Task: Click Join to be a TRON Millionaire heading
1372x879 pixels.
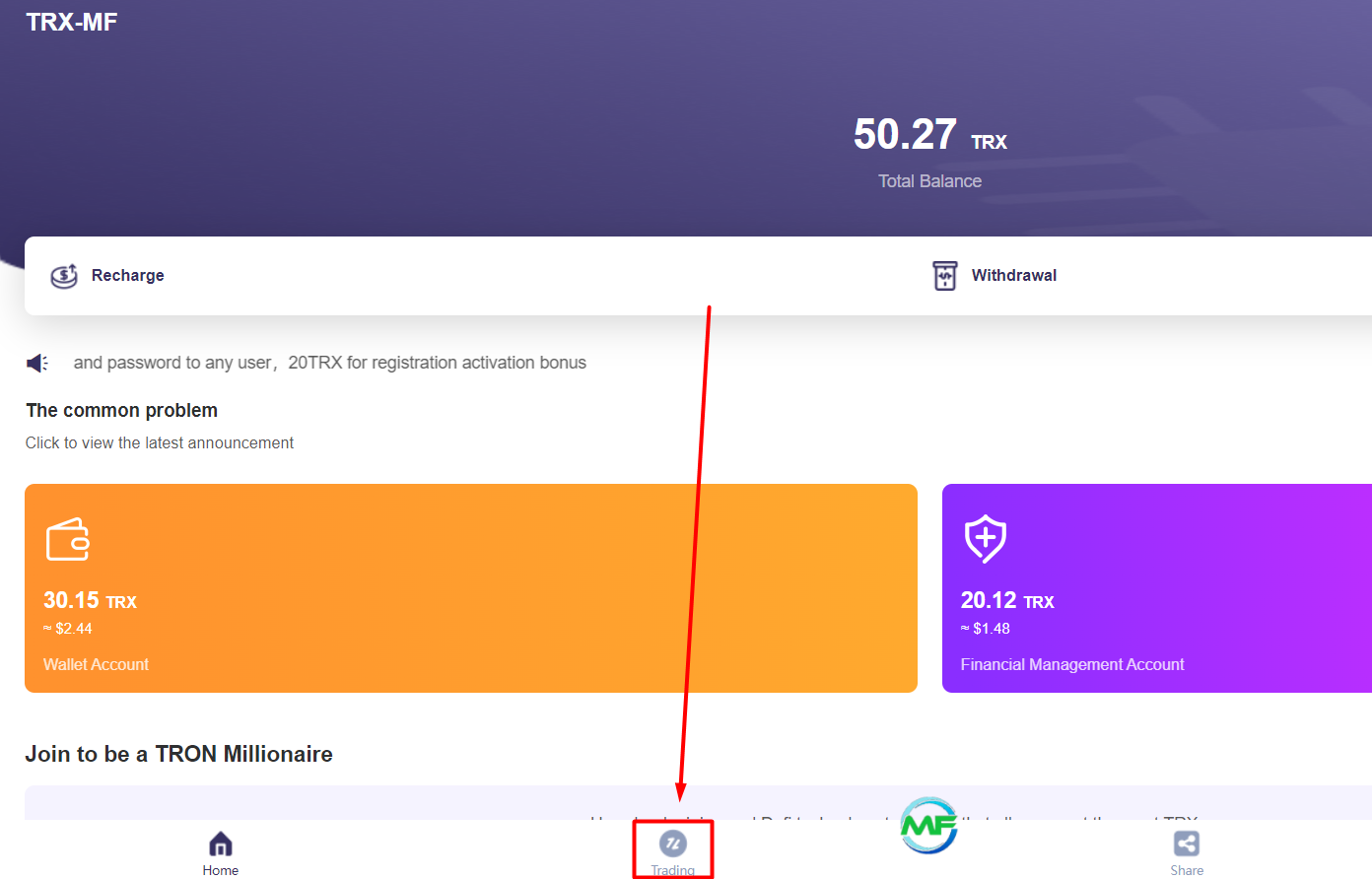Action: click(x=178, y=754)
